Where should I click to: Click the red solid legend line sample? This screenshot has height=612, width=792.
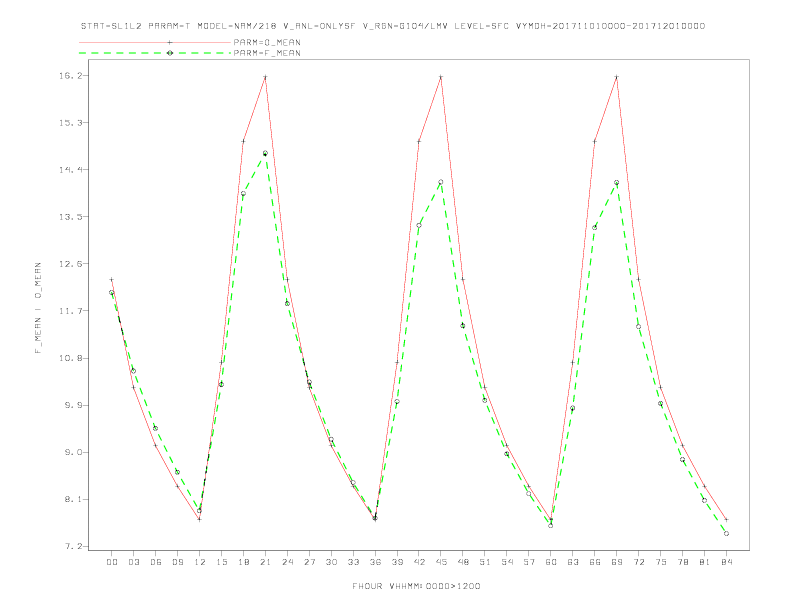[x=155, y=42]
